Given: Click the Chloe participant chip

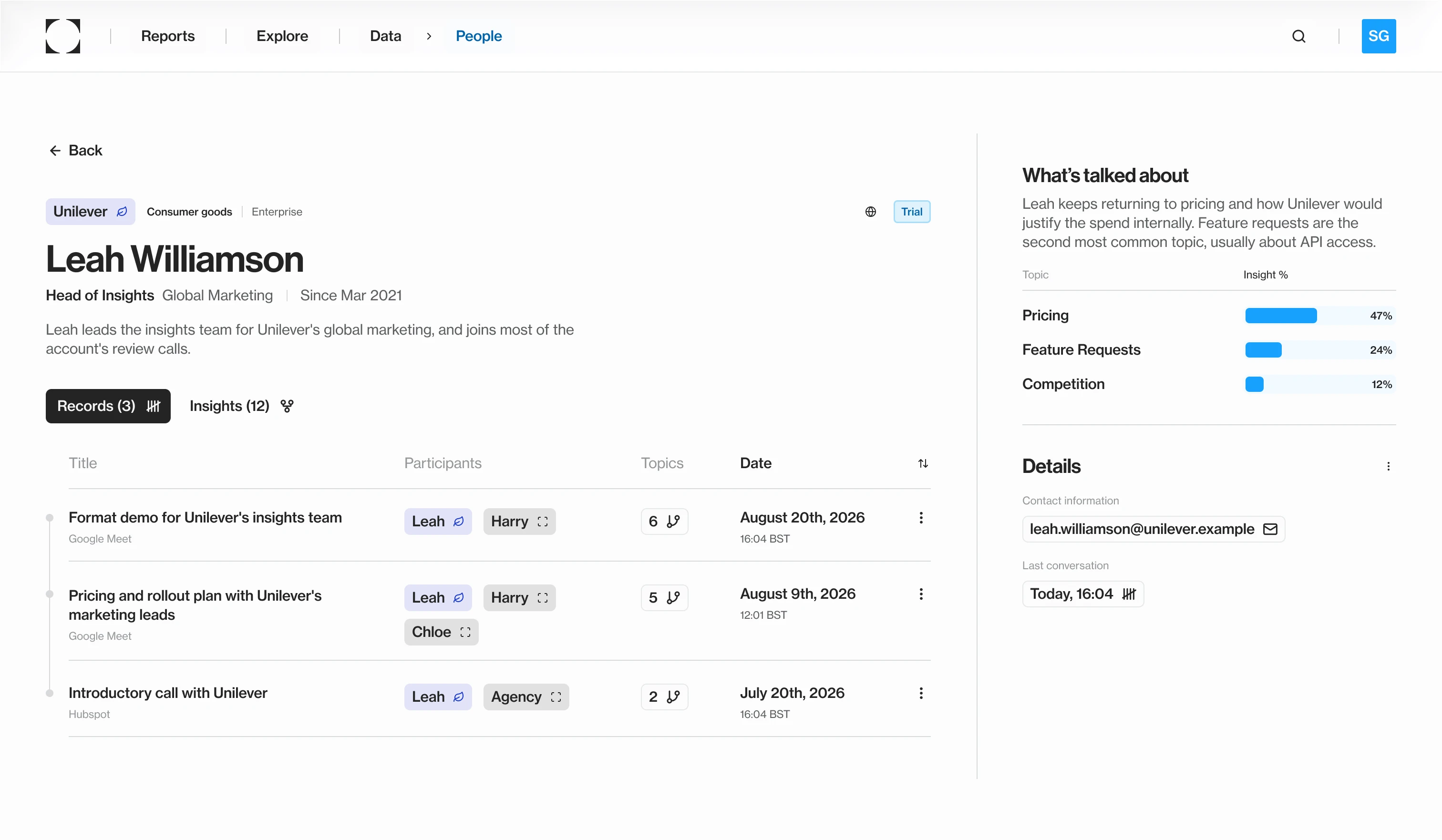Looking at the screenshot, I should [x=441, y=632].
